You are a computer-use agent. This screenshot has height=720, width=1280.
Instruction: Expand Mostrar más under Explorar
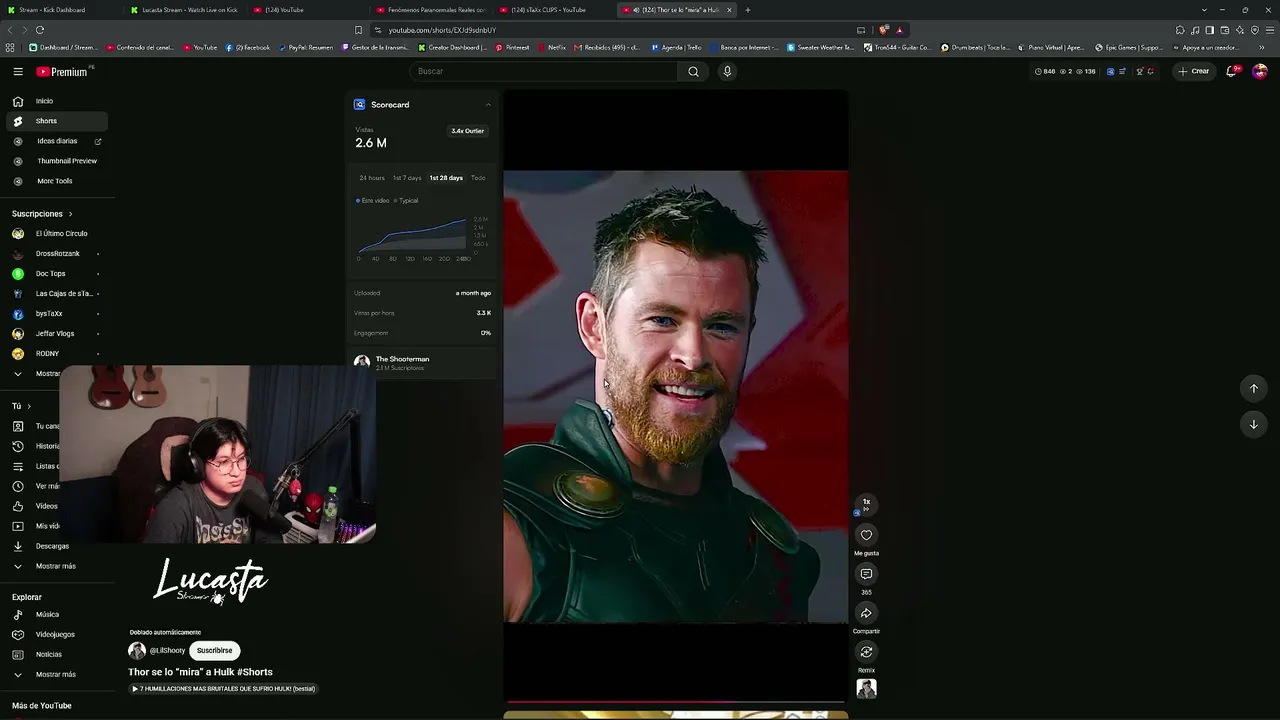pos(57,674)
